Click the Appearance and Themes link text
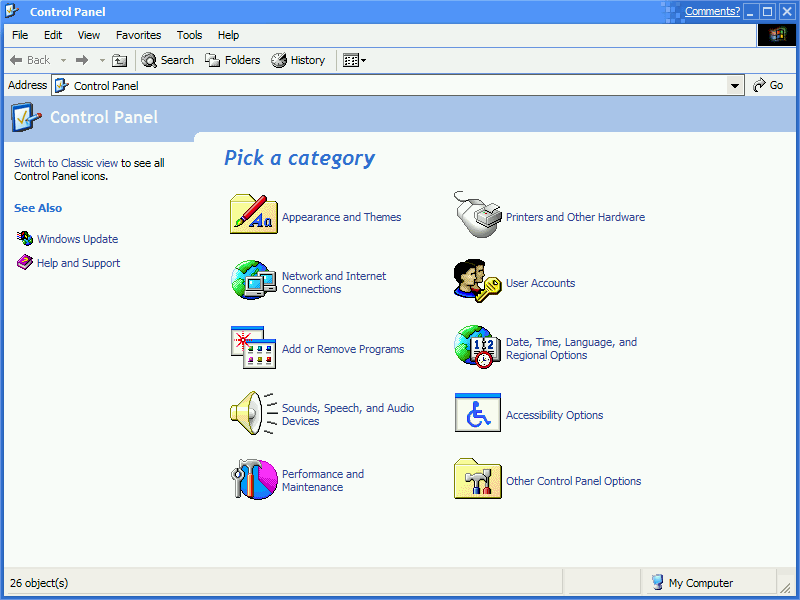The width and height of the screenshot is (800, 600). point(341,217)
